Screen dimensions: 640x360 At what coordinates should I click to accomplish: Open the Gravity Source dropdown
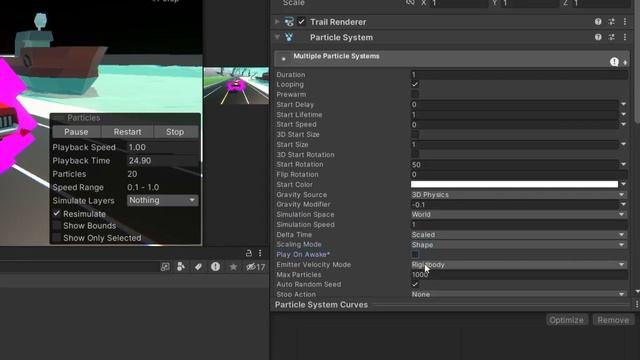pyautogui.click(x=518, y=195)
